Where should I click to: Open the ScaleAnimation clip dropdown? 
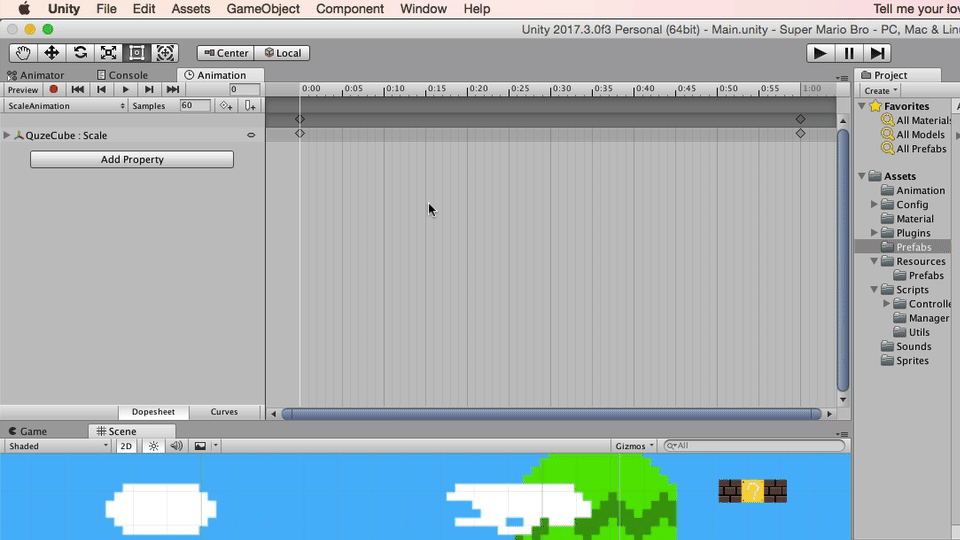point(65,106)
